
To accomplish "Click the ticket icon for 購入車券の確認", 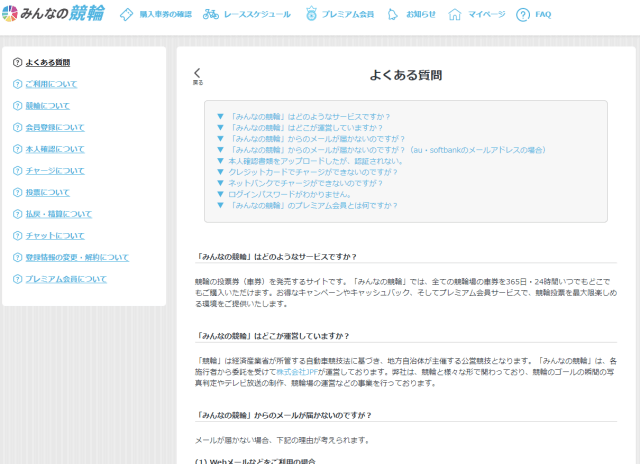I will click(x=127, y=15).
